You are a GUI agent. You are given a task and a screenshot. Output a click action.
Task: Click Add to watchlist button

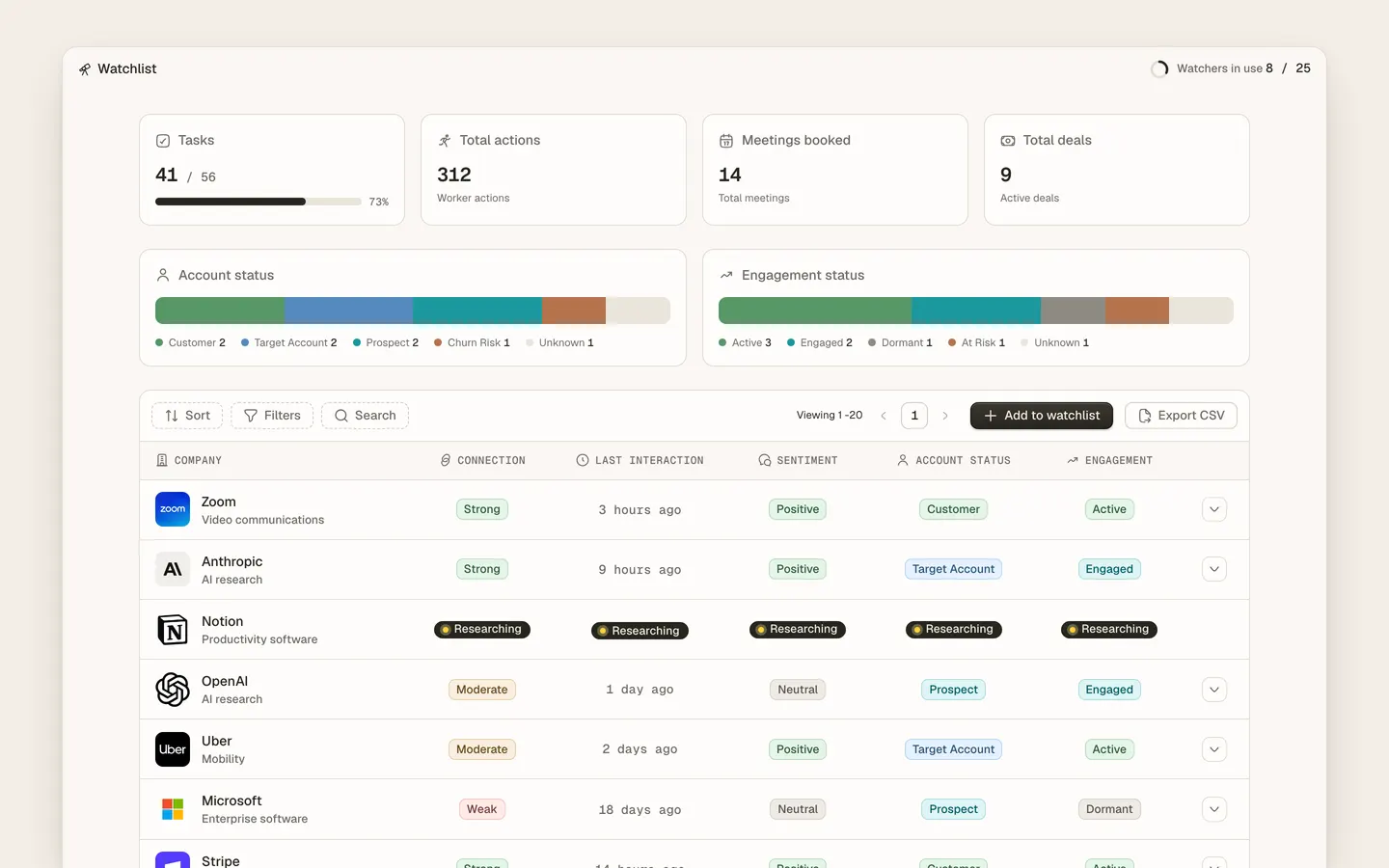[1042, 416]
